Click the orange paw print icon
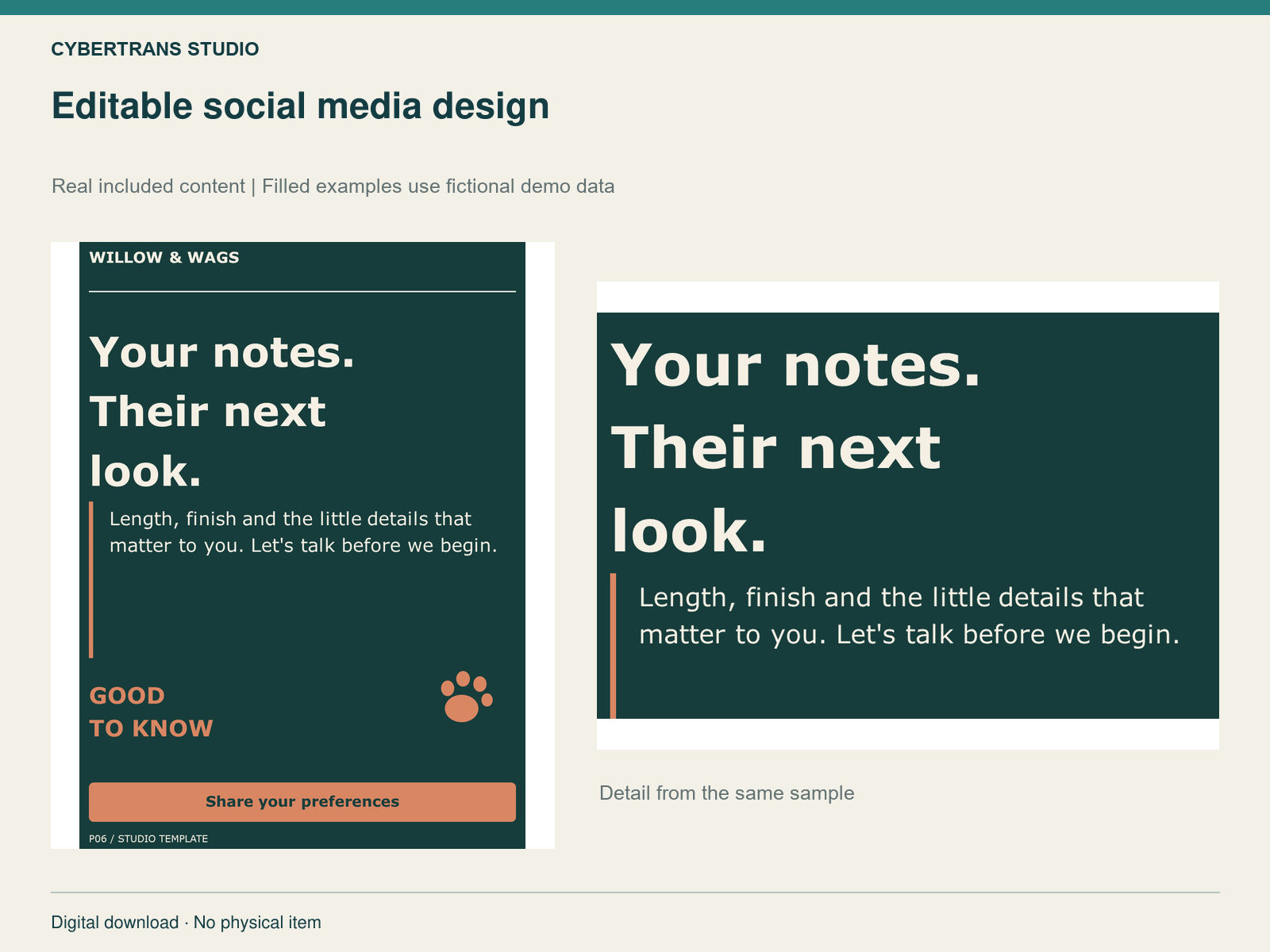 (467, 697)
